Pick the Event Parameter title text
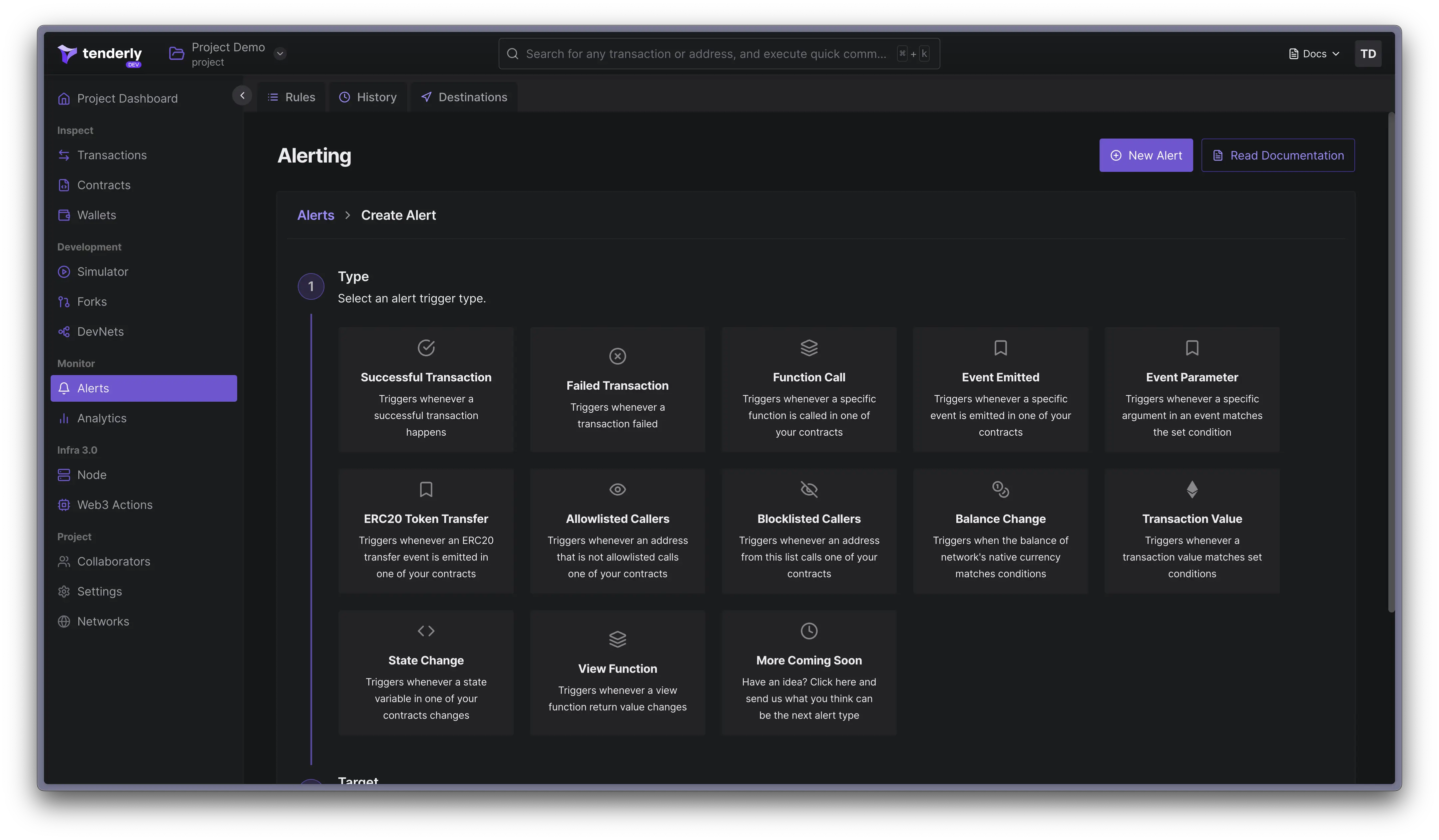This screenshot has height=840, width=1439. (x=1192, y=377)
